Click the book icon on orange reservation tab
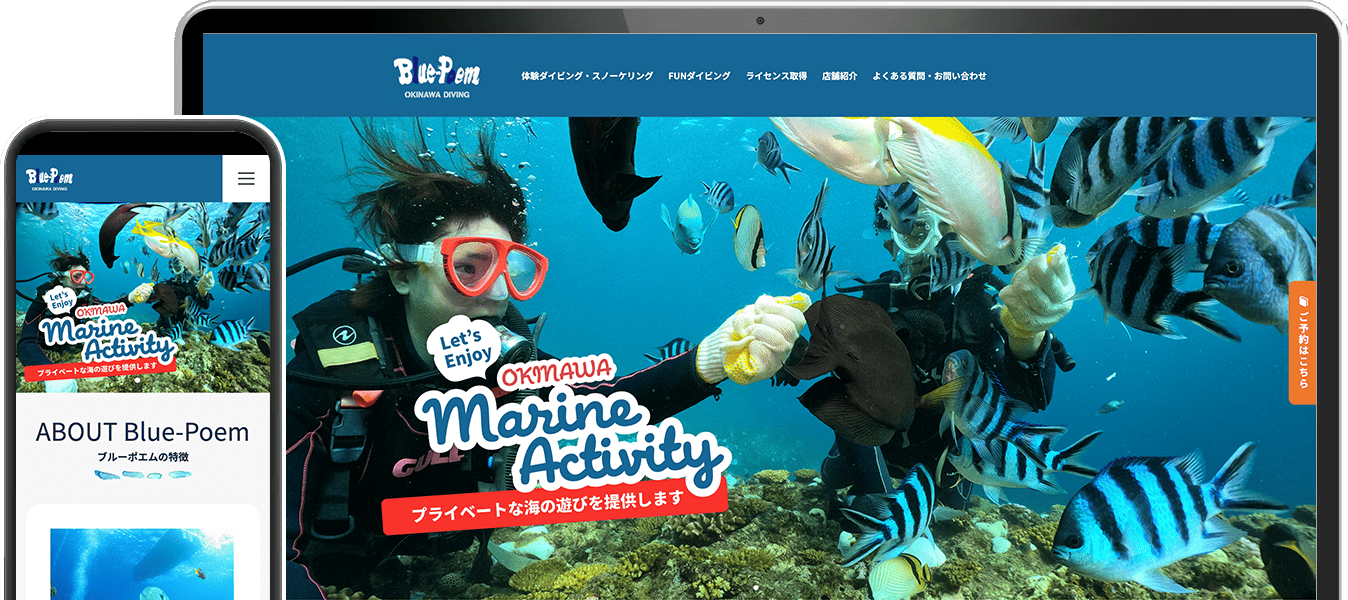Screen dimensions: 1348x600 [1301, 301]
